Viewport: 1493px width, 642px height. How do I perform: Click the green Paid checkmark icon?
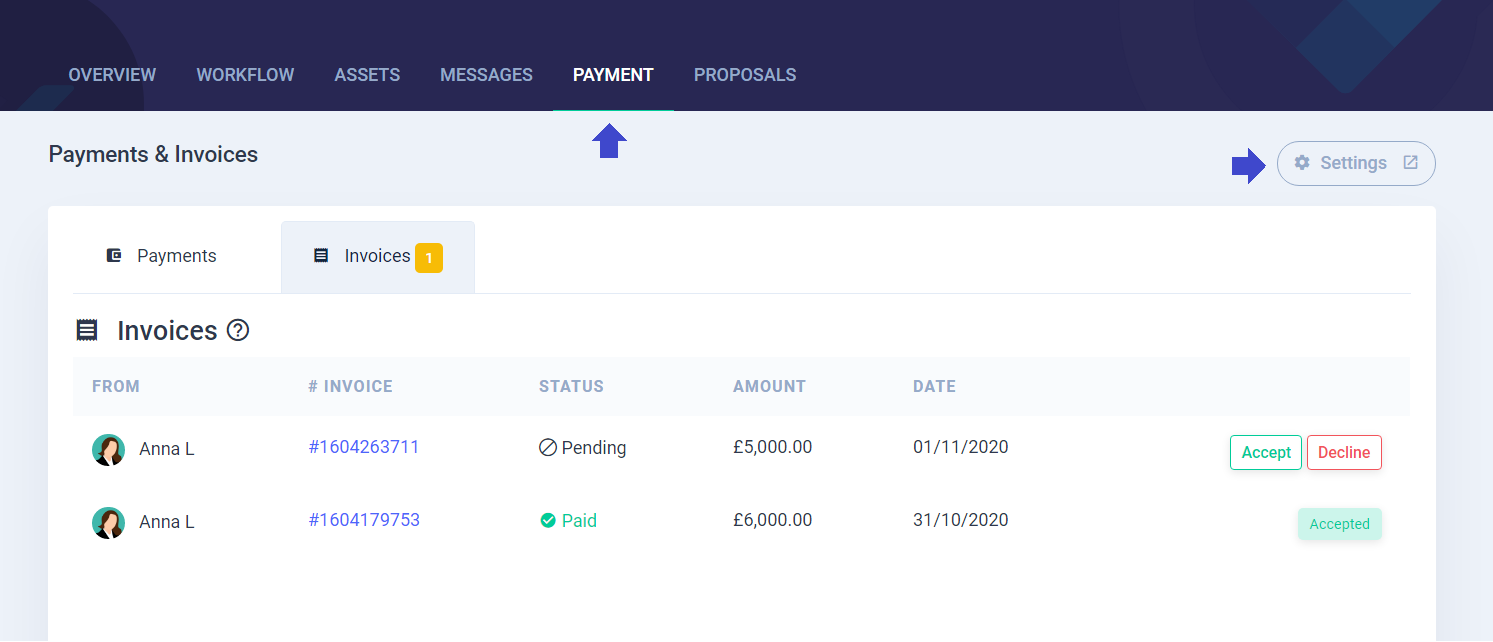(548, 520)
